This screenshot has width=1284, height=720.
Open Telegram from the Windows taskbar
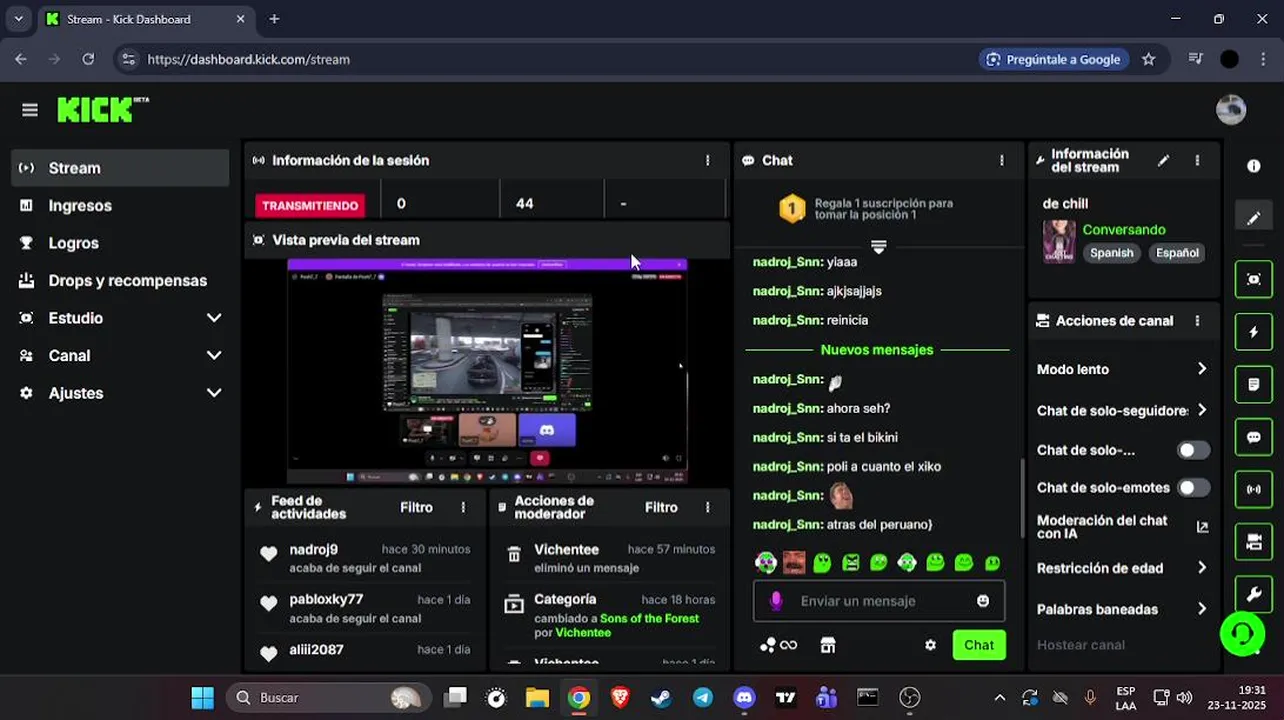(x=702, y=697)
